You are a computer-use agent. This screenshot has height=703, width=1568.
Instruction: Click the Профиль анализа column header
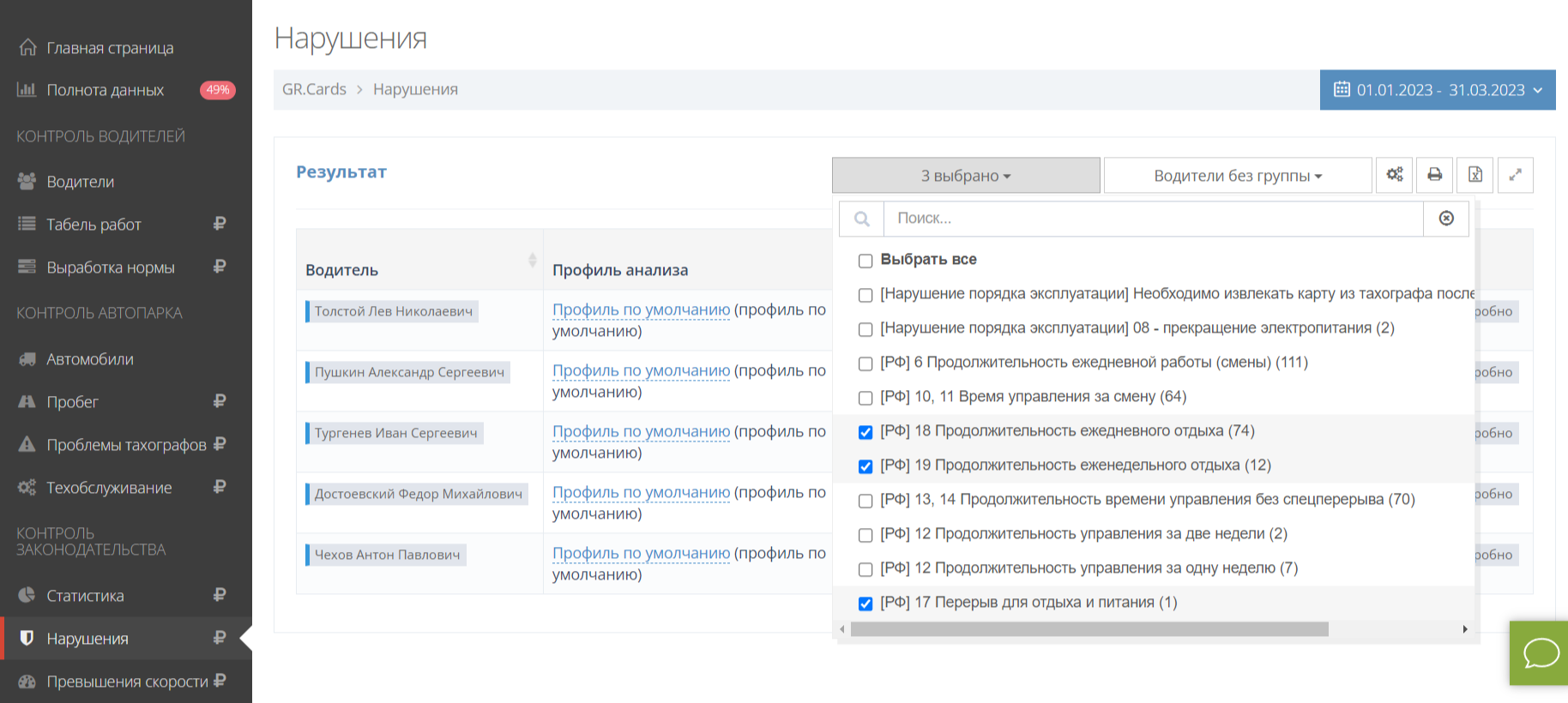[x=620, y=270]
